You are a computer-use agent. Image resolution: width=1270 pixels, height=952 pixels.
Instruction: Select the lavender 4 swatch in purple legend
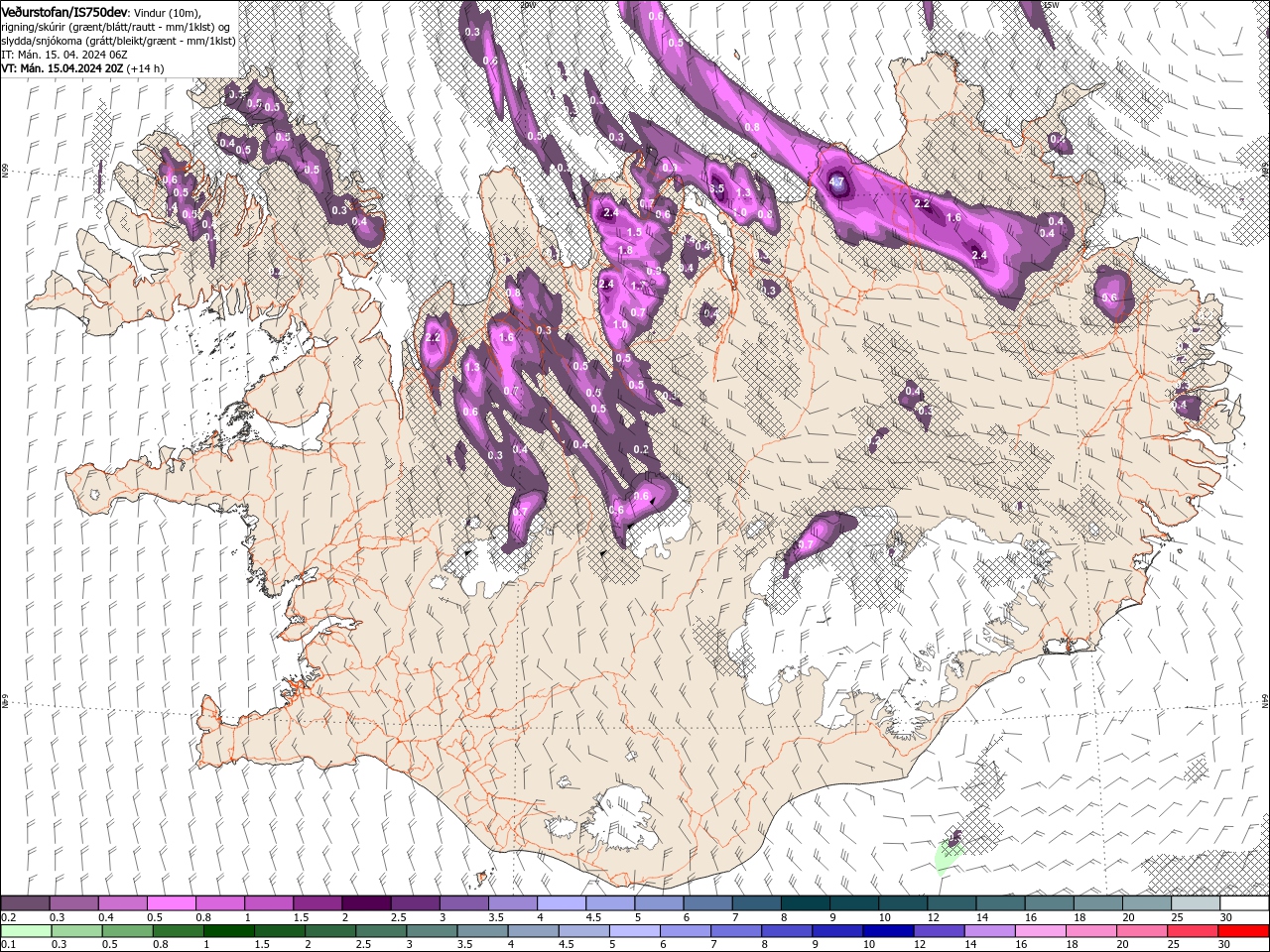[x=561, y=903]
